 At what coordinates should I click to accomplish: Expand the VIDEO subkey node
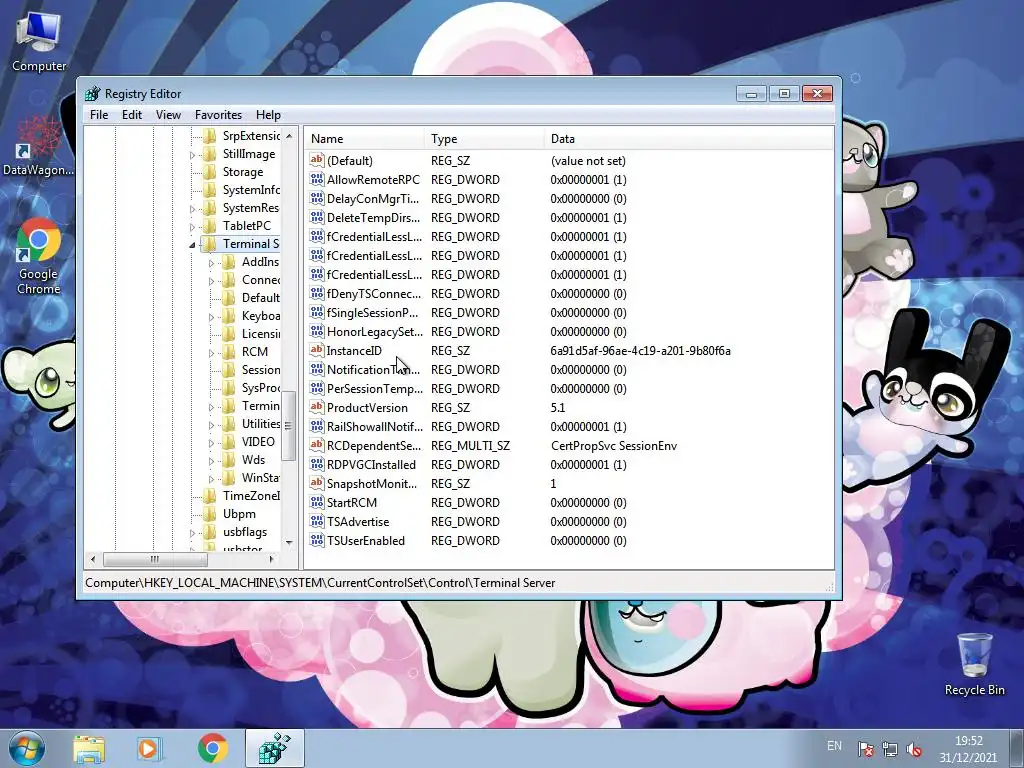click(211, 443)
